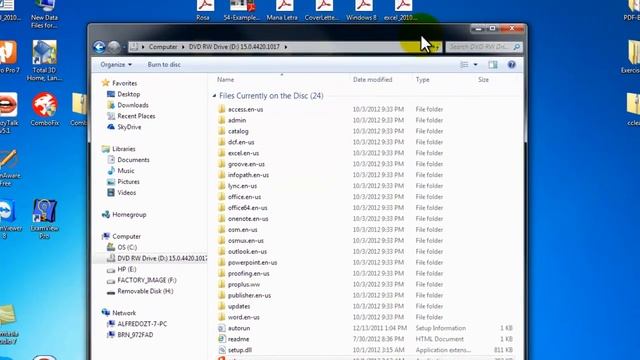This screenshot has width=640, height=360.
Task: Select the autorun setup information file
Action: (239, 329)
